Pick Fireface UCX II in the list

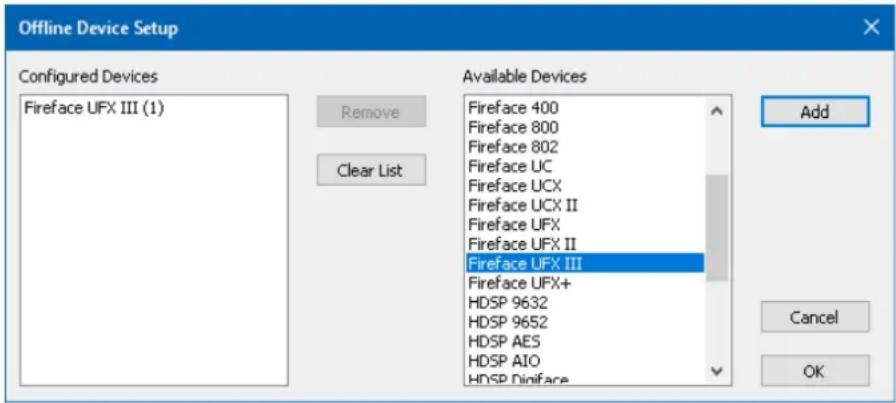[585, 205]
